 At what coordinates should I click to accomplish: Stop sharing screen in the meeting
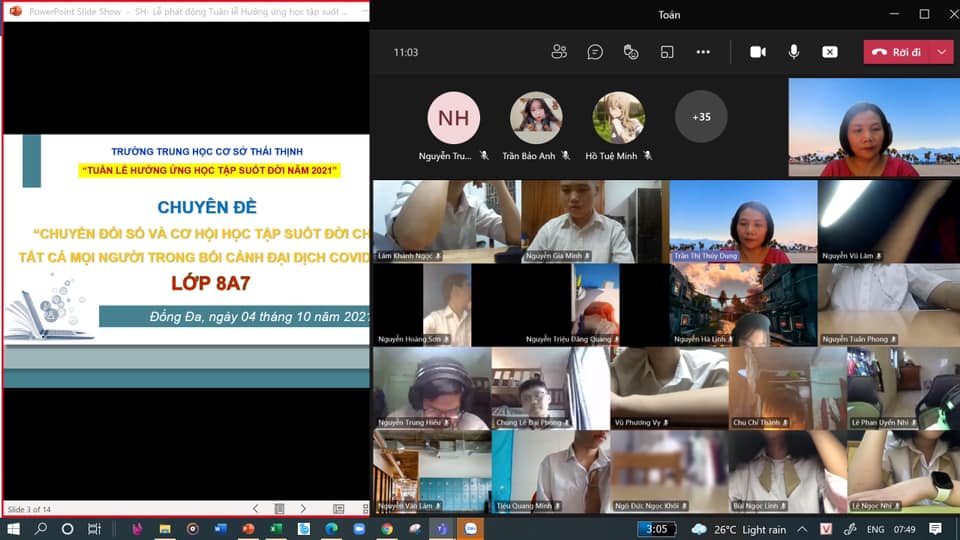click(x=830, y=52)
